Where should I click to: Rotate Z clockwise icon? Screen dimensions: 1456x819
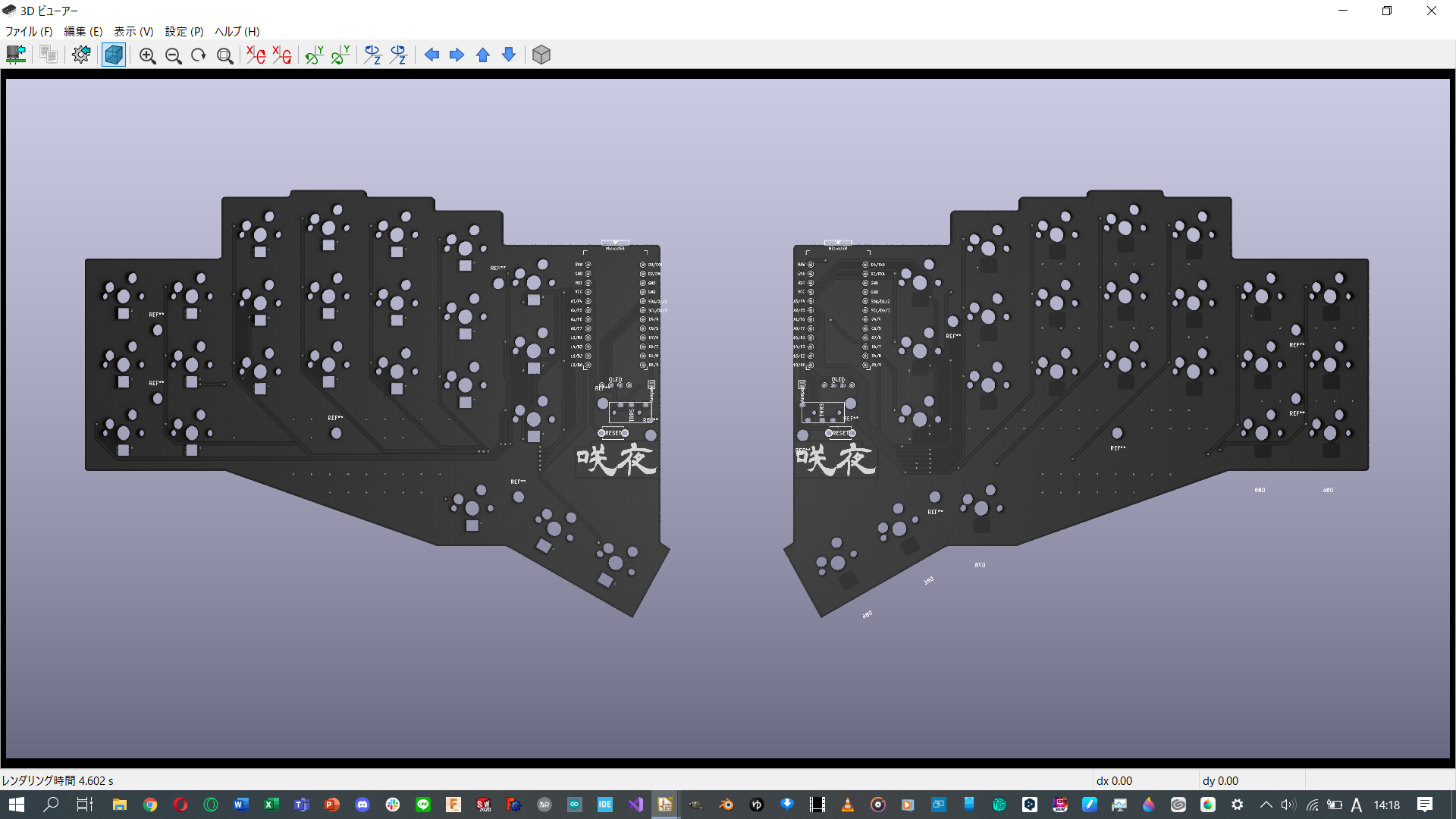coord(372,55)
